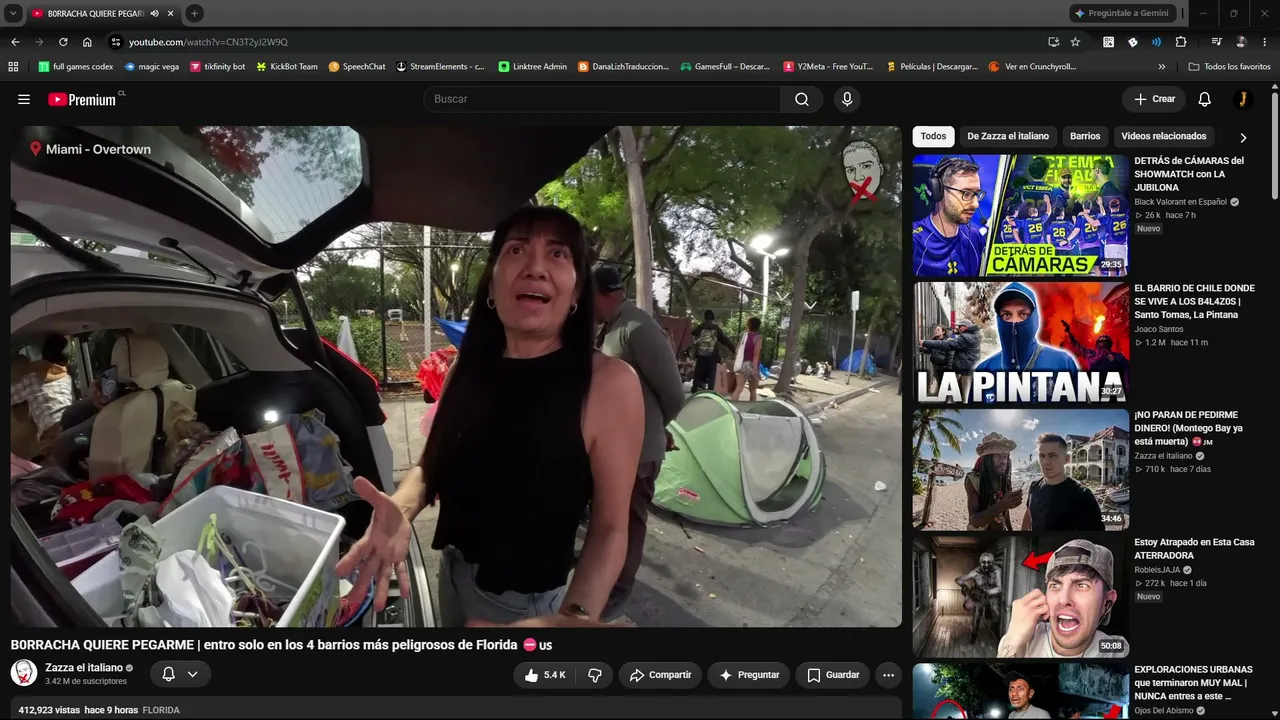Click the YouTube search input field
The height and width of the screenshot is (720, 1280).
click(602, 99)
